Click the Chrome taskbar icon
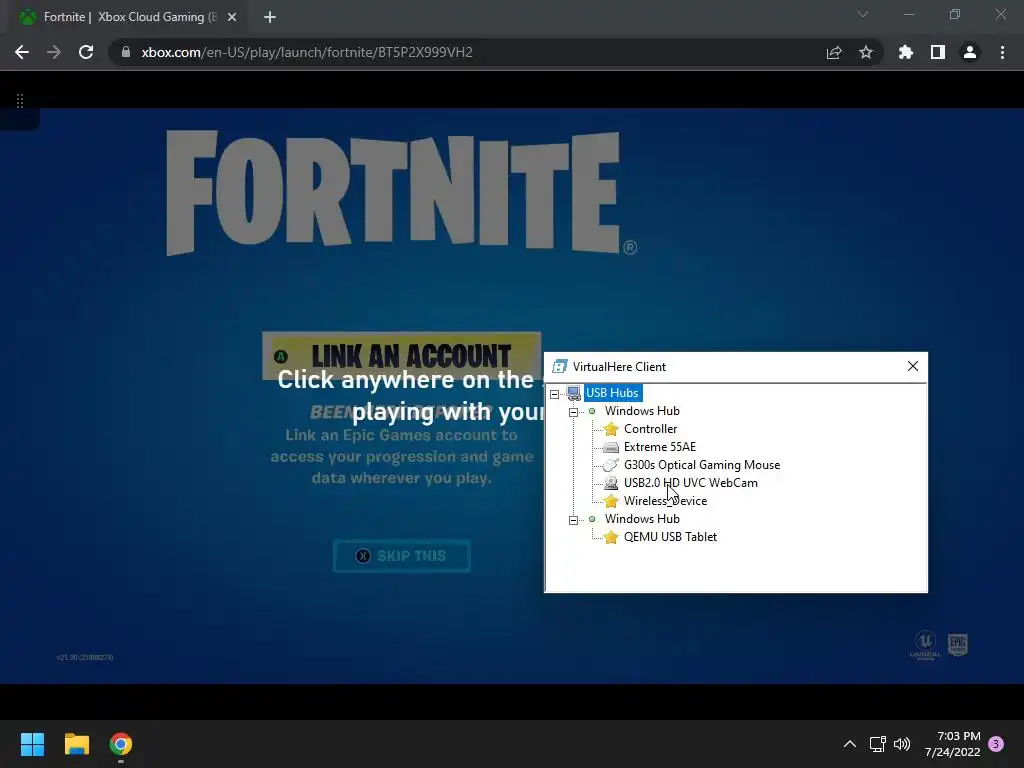Viewport: 1024px width, 768px height. pos(121,744)
